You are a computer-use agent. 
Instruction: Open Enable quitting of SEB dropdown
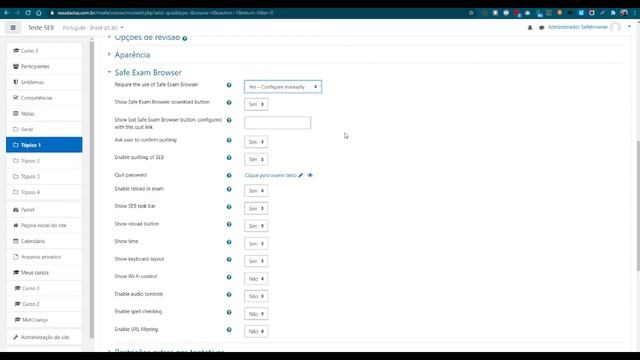(x=256, y=159)
